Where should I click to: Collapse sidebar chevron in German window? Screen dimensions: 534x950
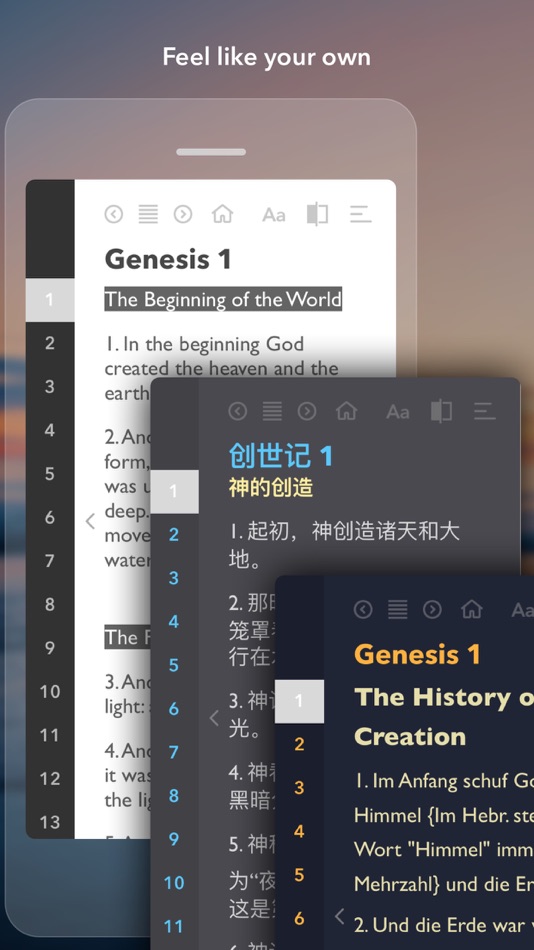pos(340,916)
